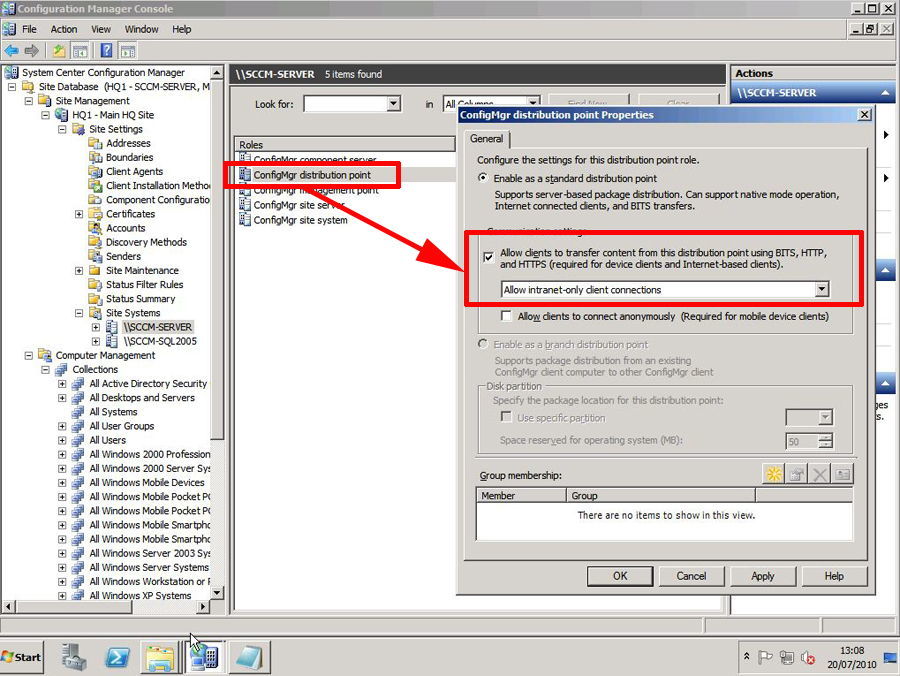Click the Help question mark toolbar icon

click(107, 51)
